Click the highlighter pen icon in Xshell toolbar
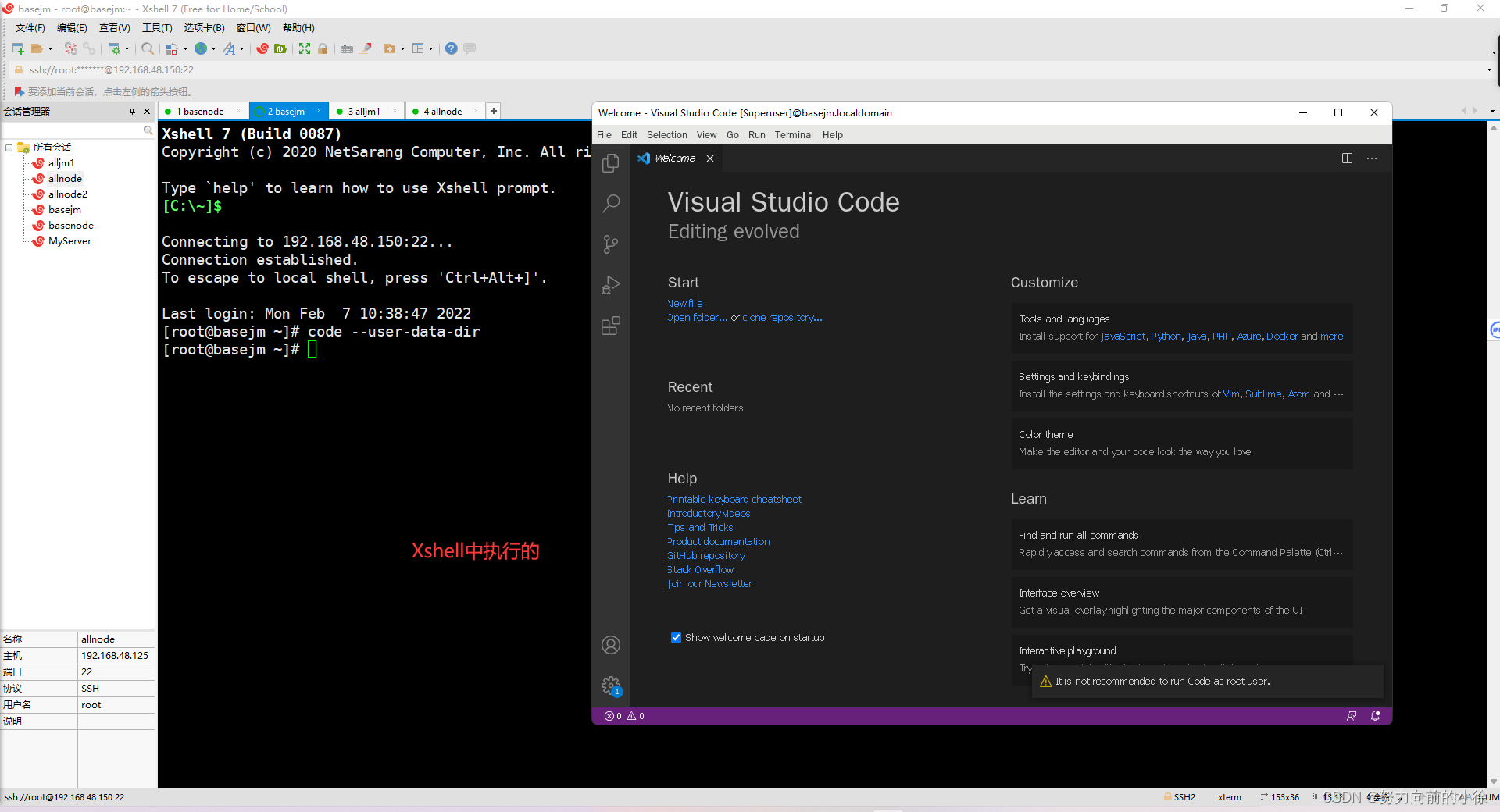Screen dimensions: 1500x812 (x=366, y=48)
